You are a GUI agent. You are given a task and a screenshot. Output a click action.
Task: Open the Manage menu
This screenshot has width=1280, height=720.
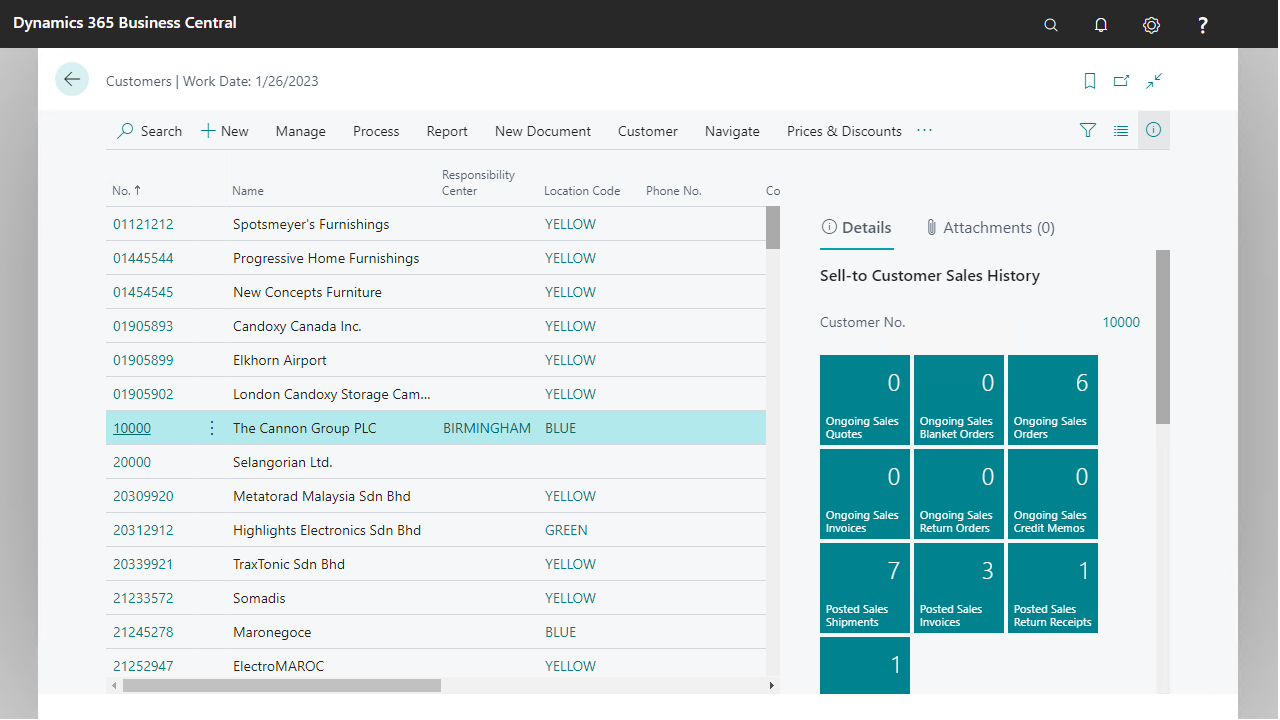301,131
